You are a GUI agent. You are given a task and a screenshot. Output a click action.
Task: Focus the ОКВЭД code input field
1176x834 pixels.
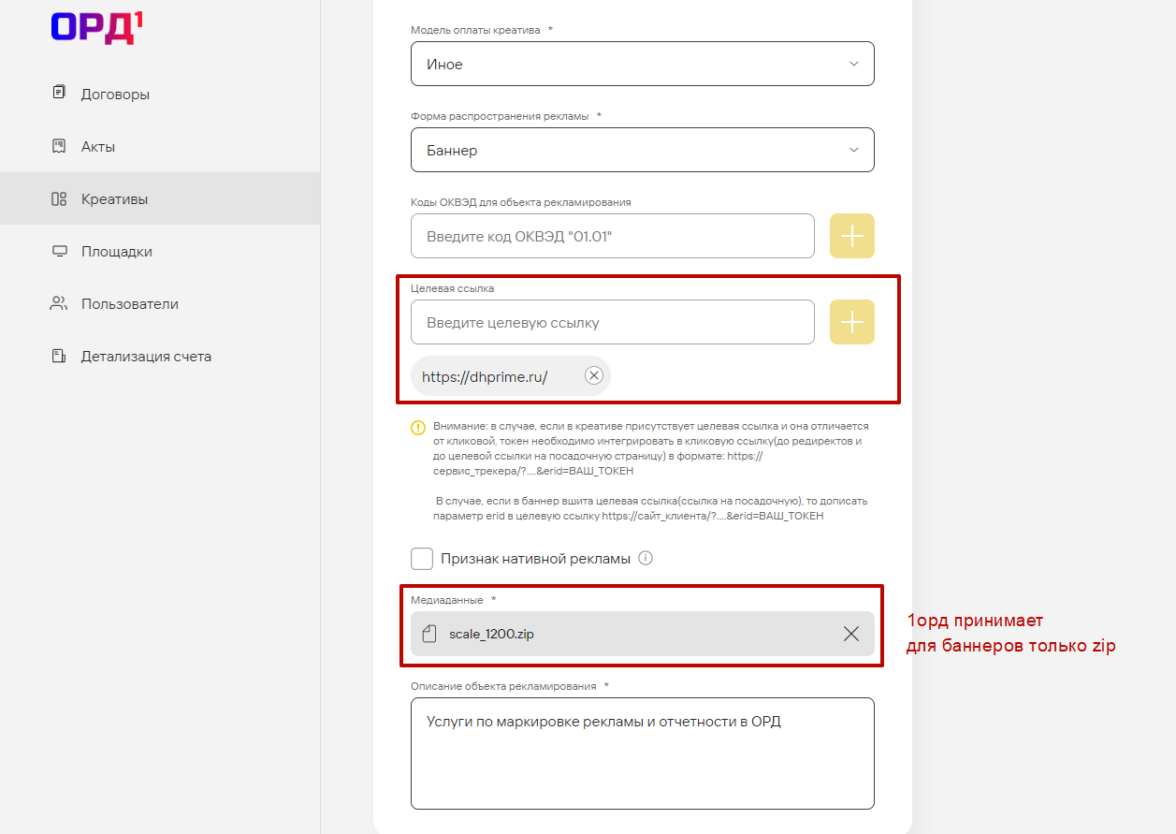coord(612,236)
